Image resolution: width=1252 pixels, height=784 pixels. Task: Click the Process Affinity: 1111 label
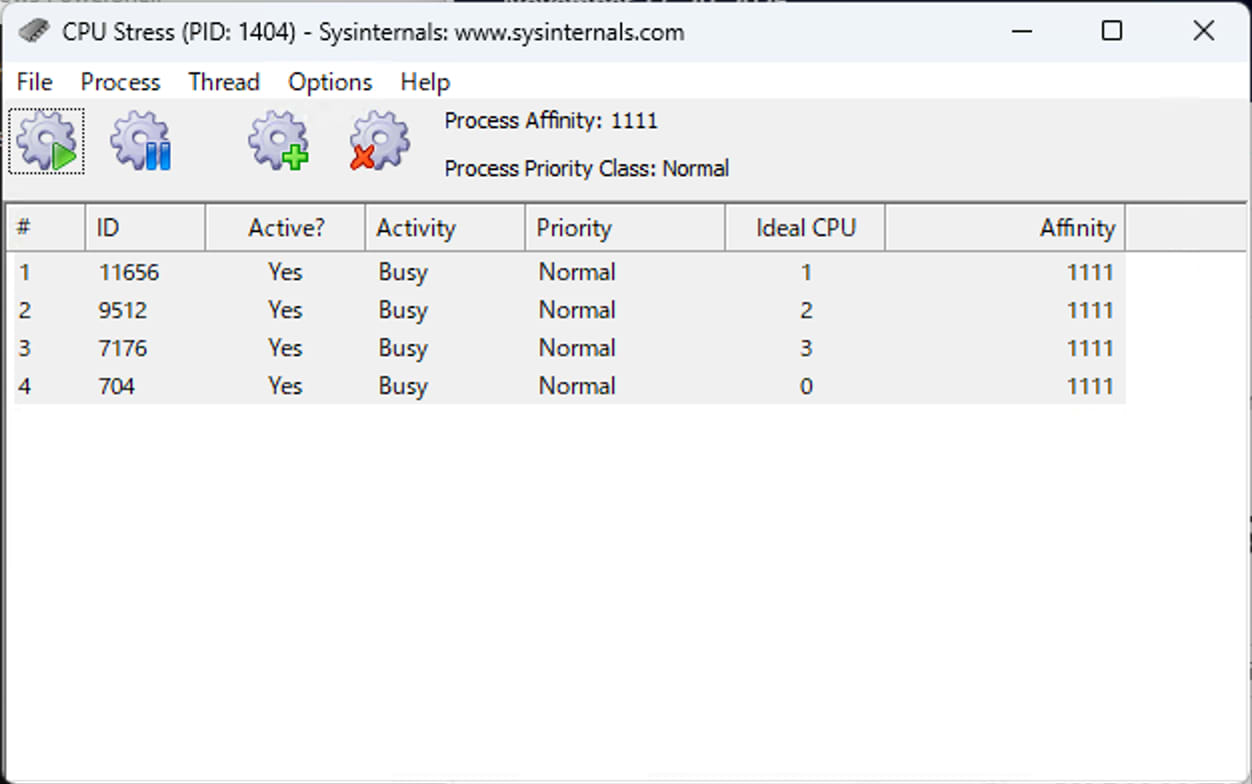point(551,121)
